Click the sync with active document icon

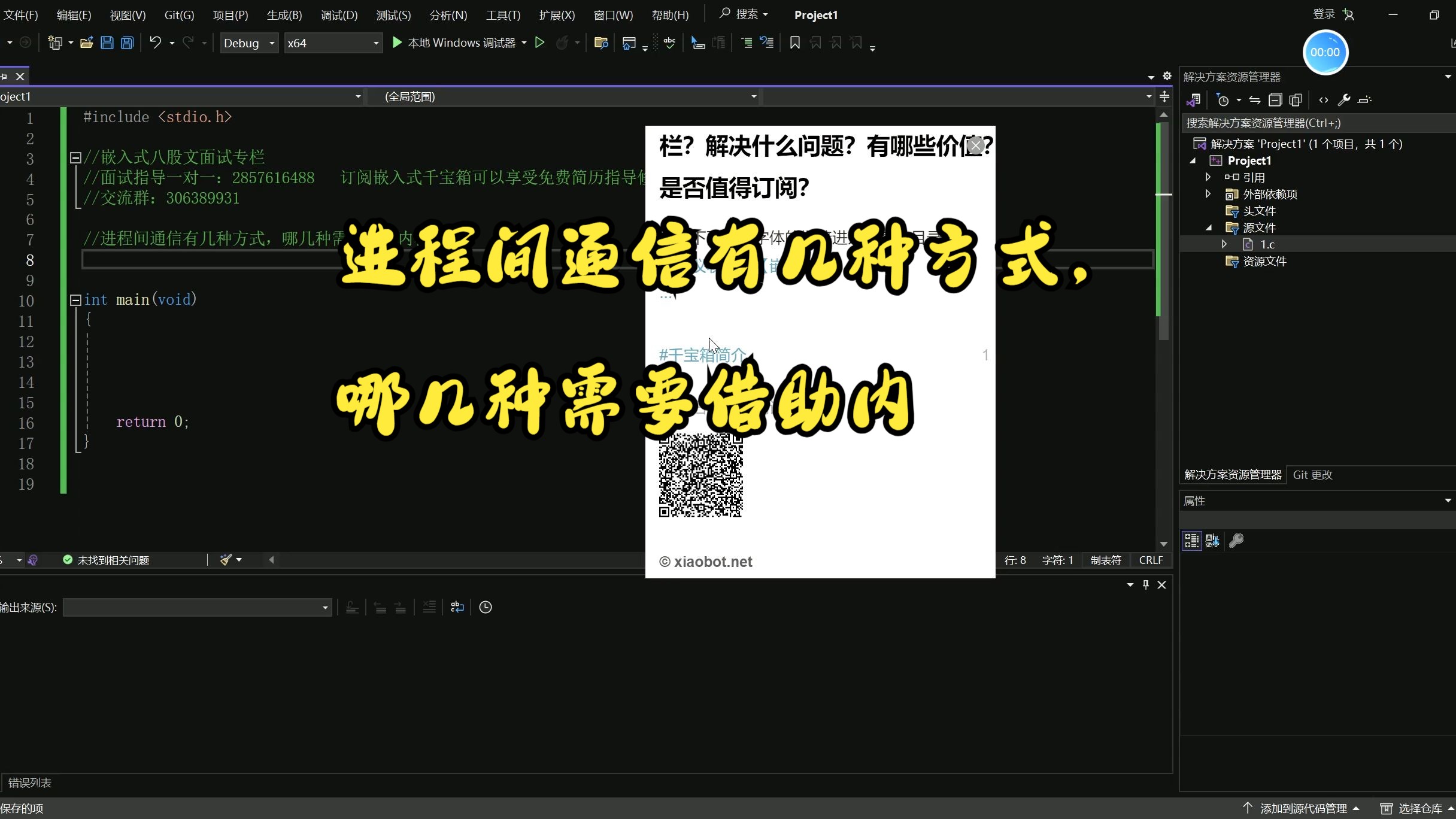(1255, 100)
